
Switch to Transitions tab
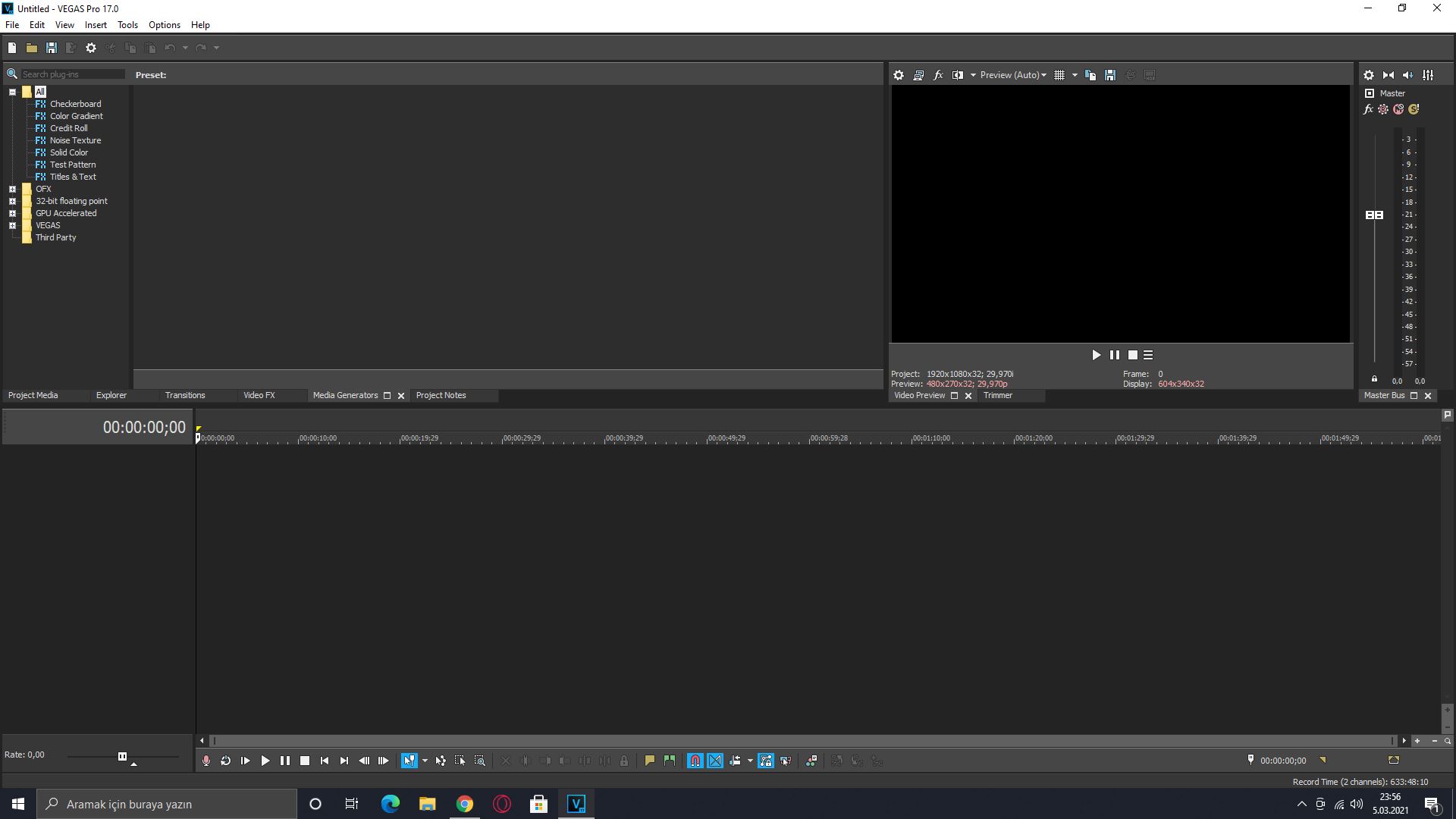[185, 395]
